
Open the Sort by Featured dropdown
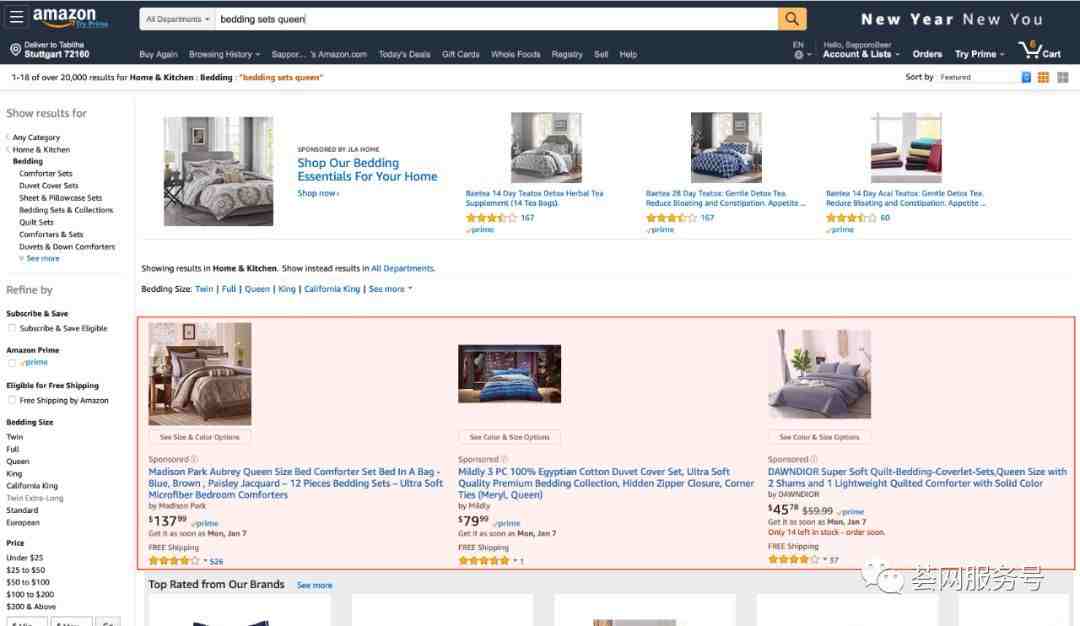pyautogui.click(x=977, y=77)
